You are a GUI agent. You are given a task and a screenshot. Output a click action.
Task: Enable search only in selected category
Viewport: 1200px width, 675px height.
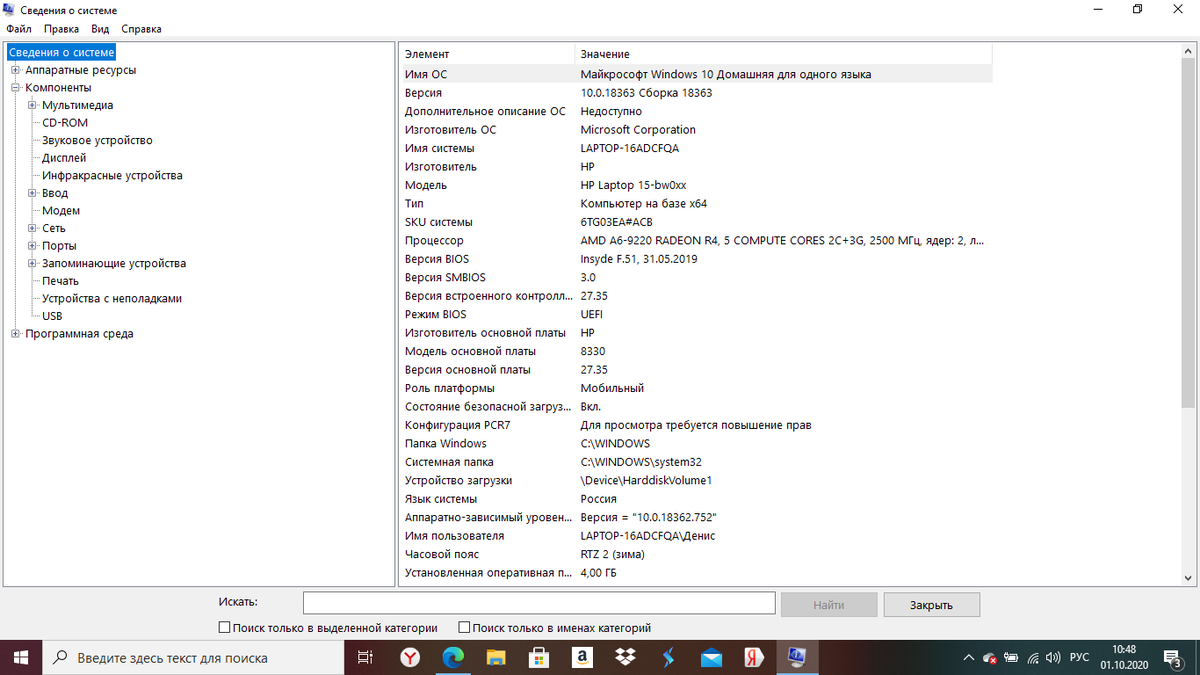224,628
